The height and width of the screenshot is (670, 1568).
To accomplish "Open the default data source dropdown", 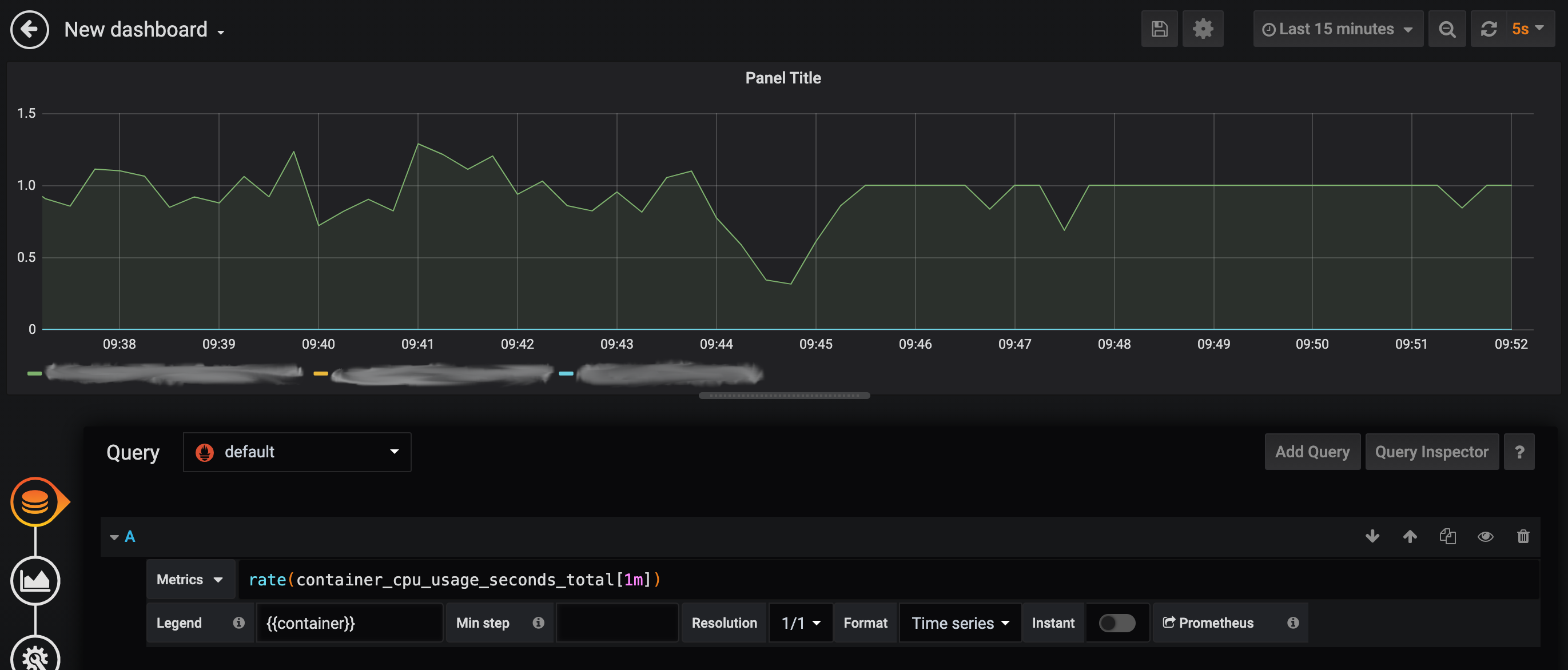I will tap(297, 452).
